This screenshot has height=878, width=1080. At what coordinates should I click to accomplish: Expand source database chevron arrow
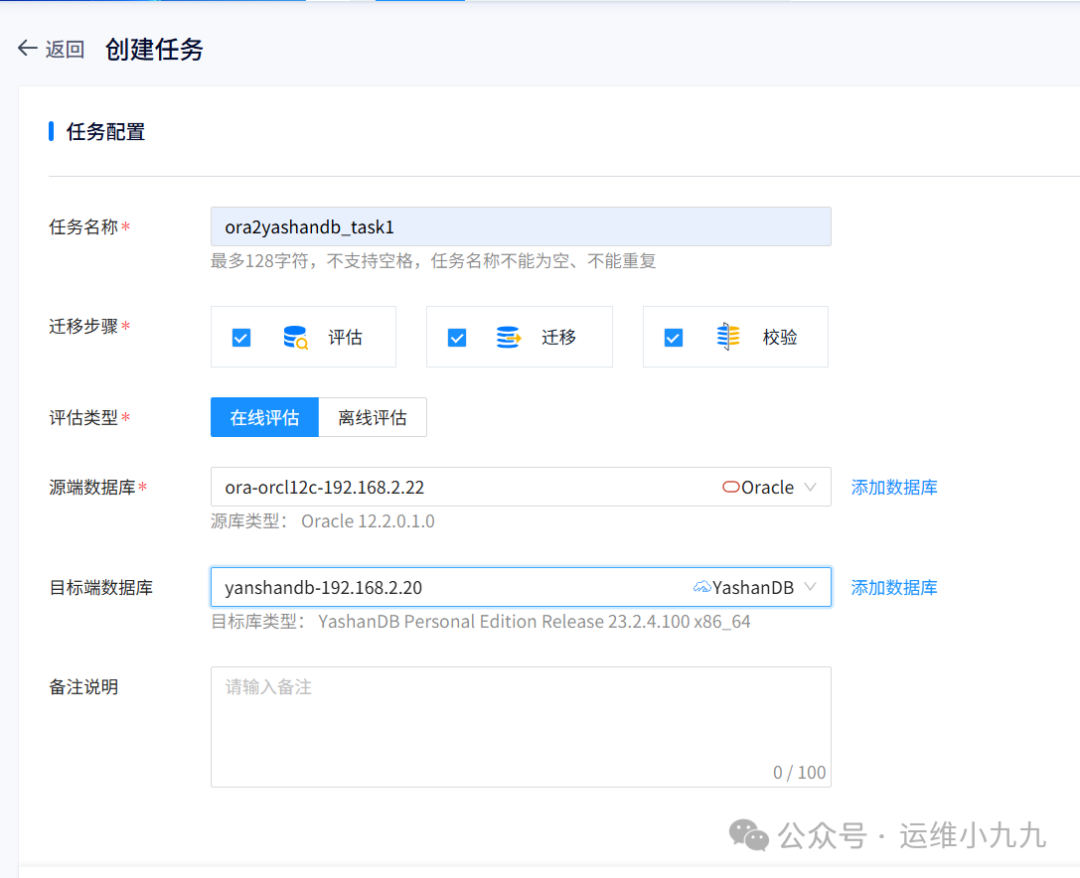click(x=811, y=487)
